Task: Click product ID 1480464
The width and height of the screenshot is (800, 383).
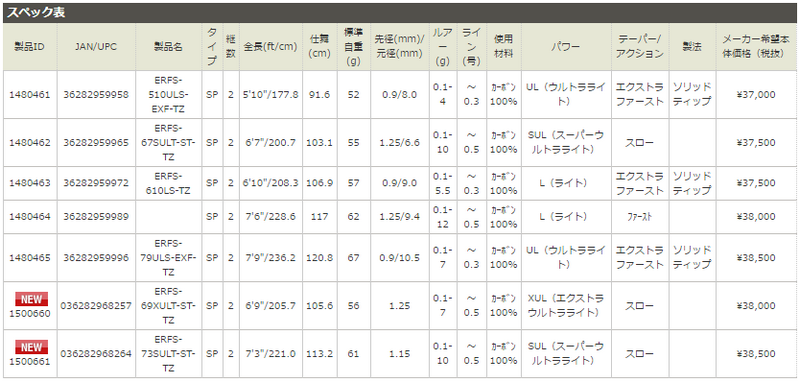Action: pyautogui.click(x=30, y=217)
